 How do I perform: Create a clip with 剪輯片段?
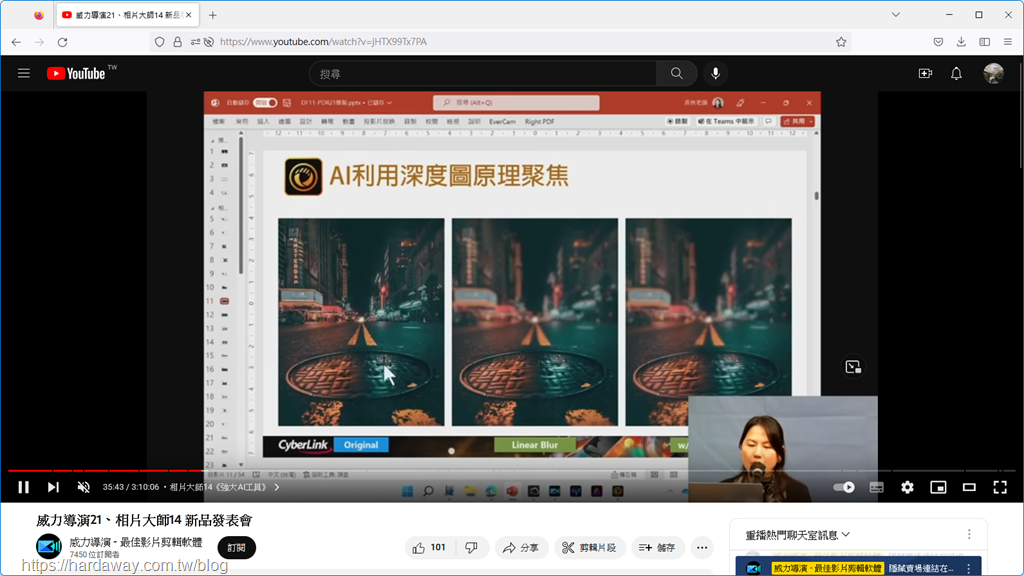pyautogui.click(x=590, y=548)
